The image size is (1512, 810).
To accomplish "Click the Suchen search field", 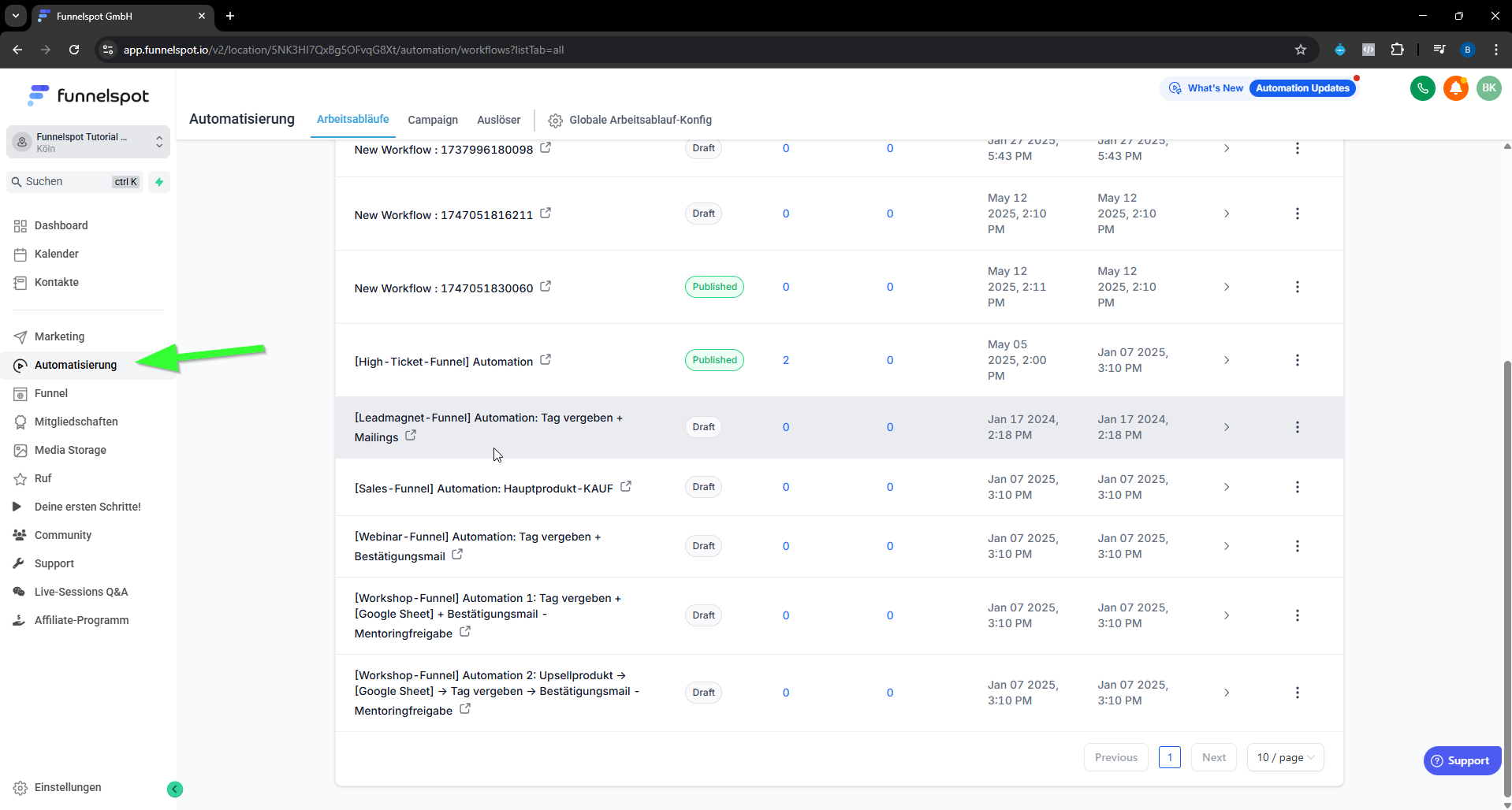I will [76, 182].
